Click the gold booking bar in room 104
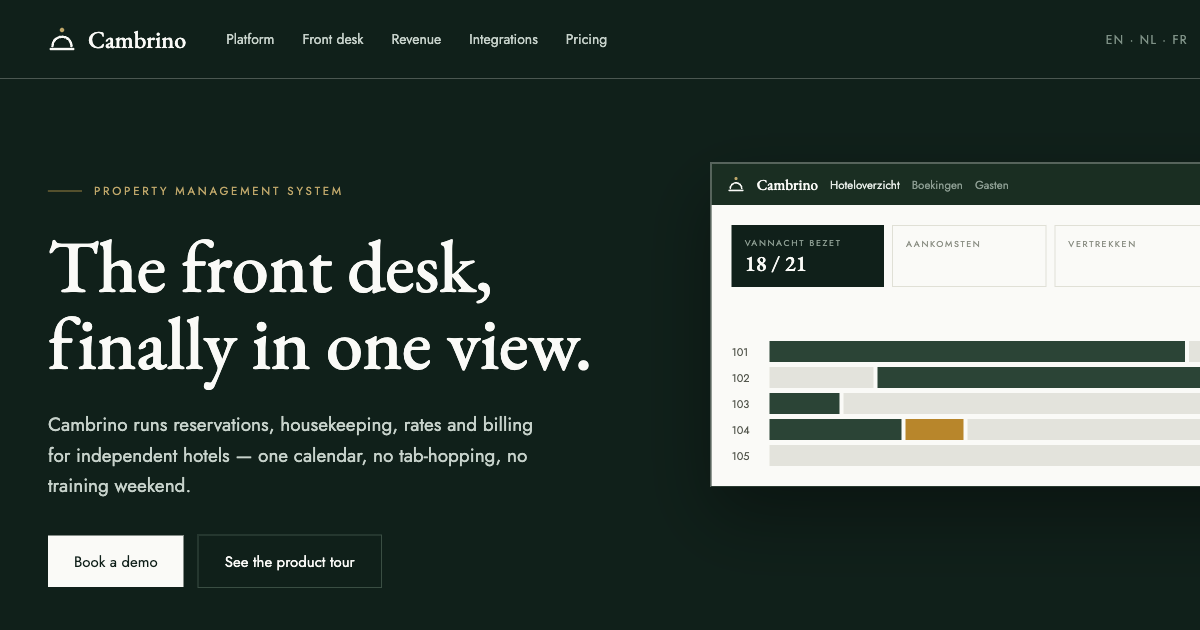Image resolution: width=1200 pixels, height=630 pixels. click(x=934, y=430)
